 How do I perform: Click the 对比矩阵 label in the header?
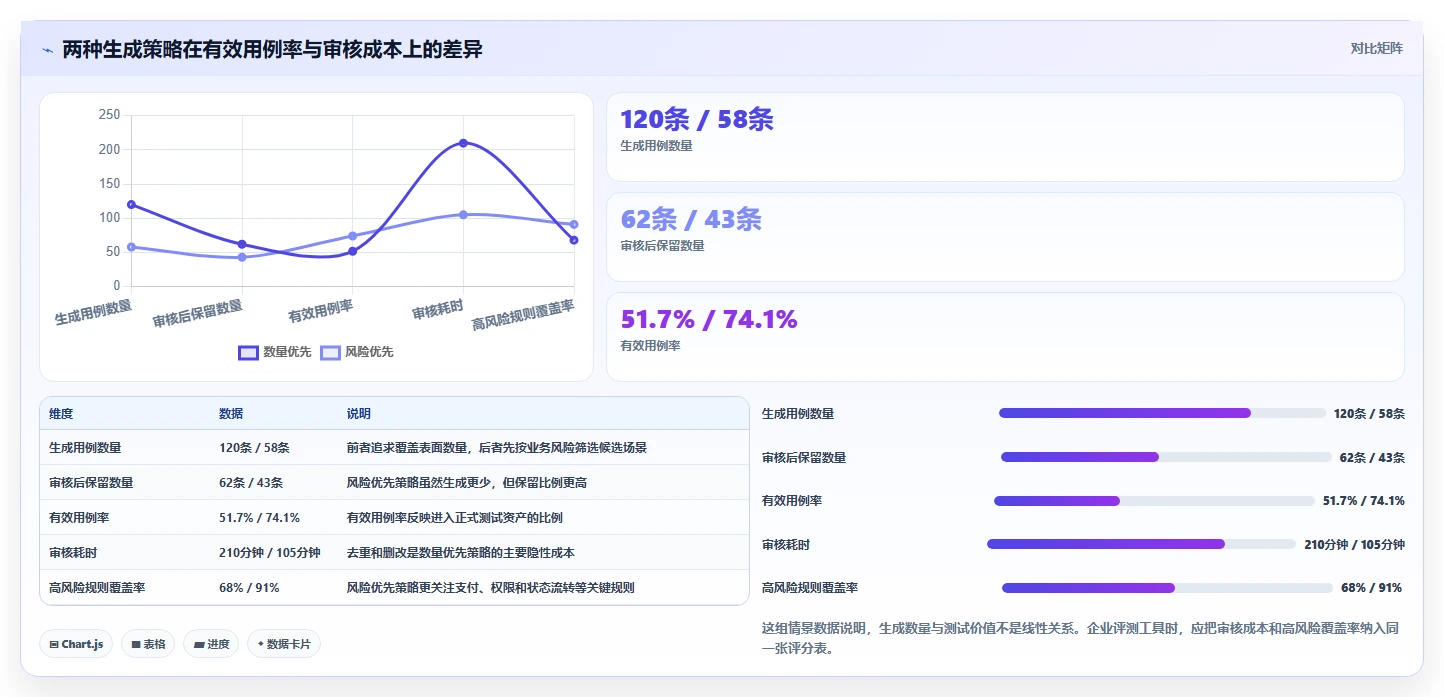[x=1376, y=48]
